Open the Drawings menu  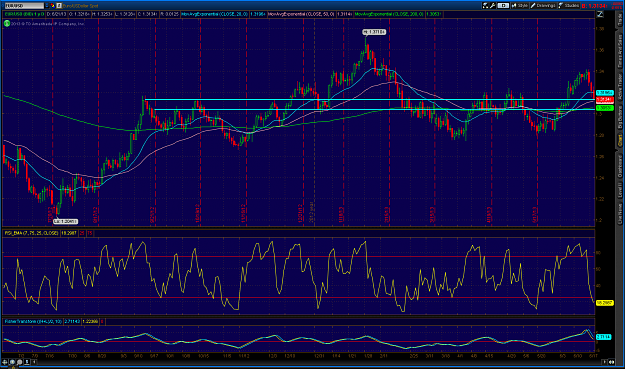pos(543,6)
